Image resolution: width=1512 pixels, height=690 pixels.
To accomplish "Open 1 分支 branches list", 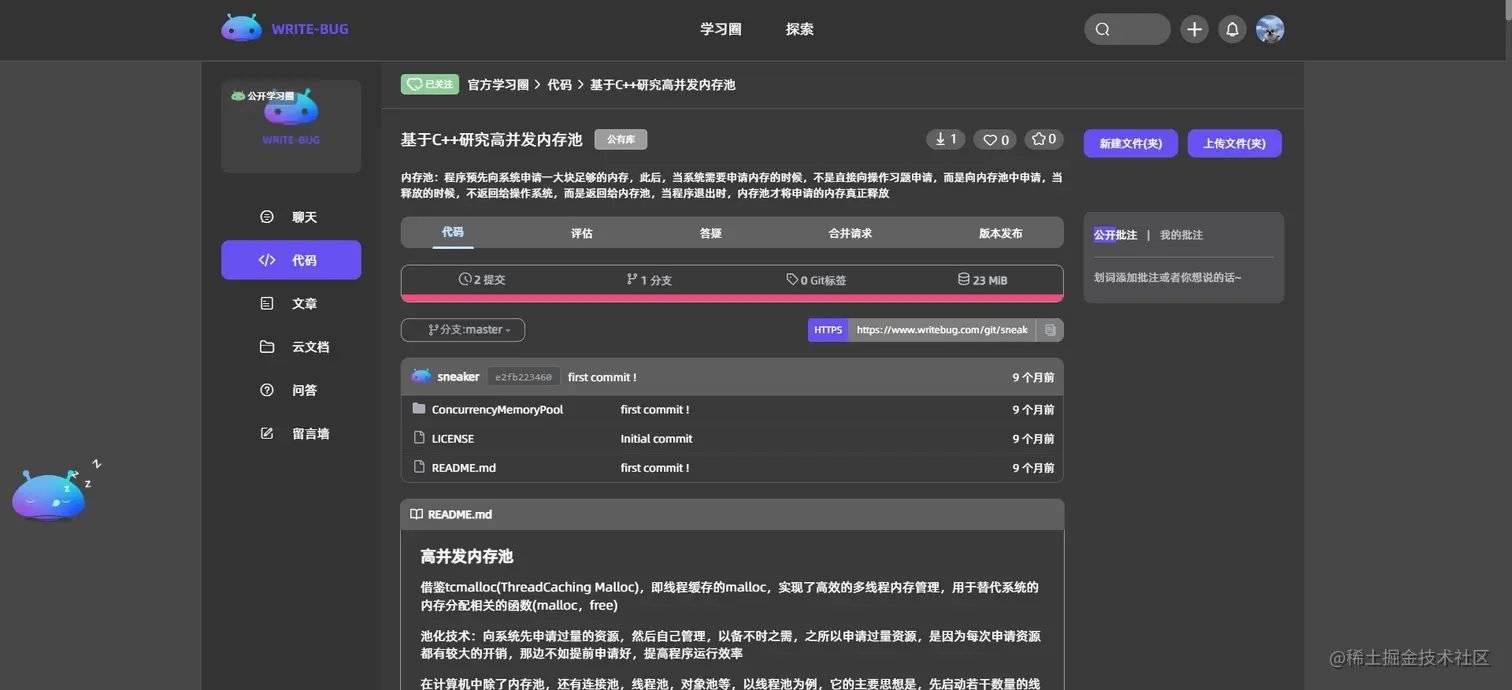I will coord(649,280).
